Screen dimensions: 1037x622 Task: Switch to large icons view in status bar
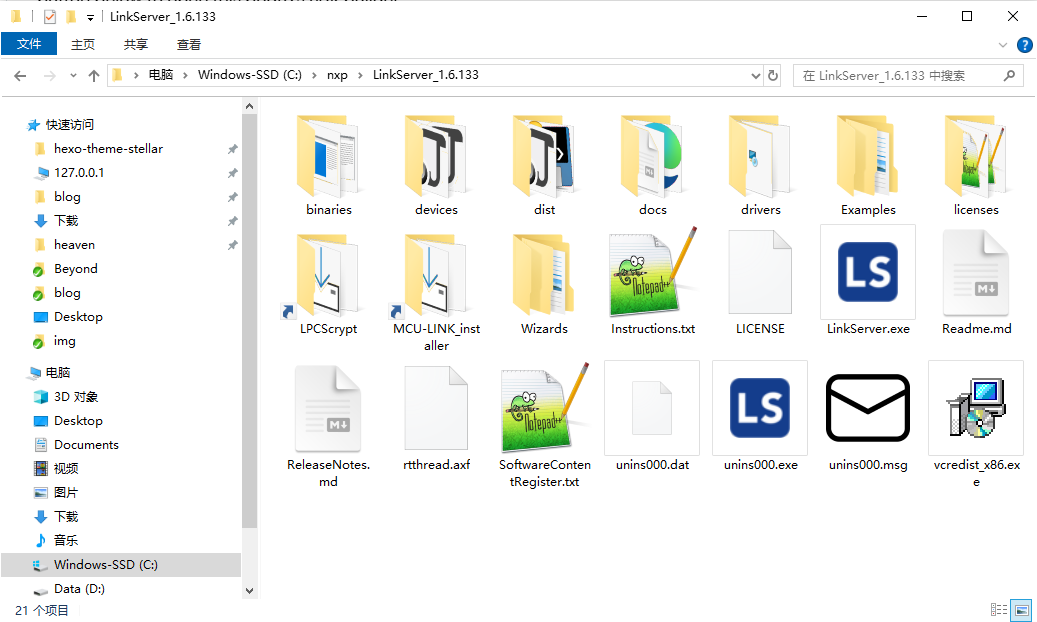(x=1021, y=610)
